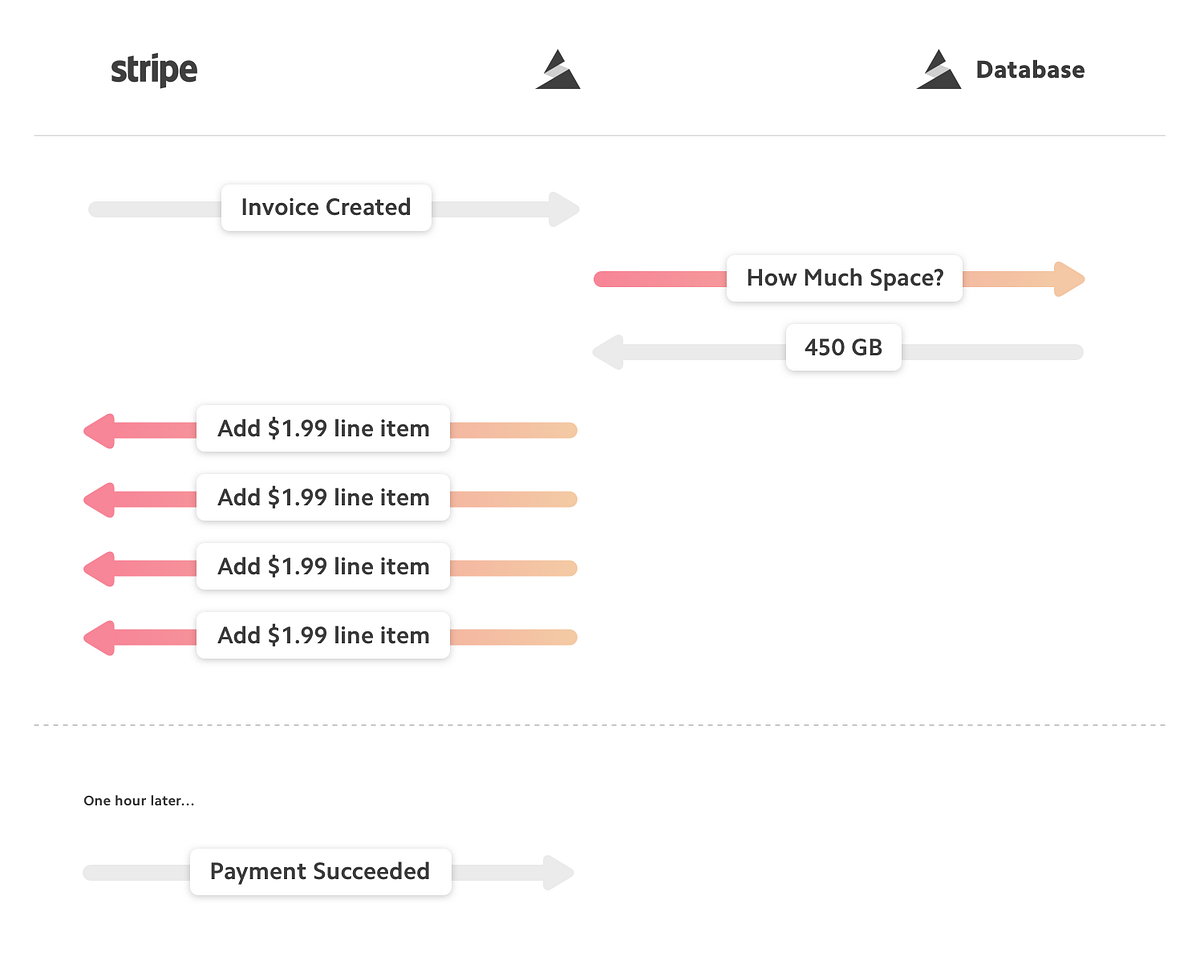Viewport: 1200px width, 965px height.
Task: Expand the second Add $1.99 line item box
Action: (322, 497)
